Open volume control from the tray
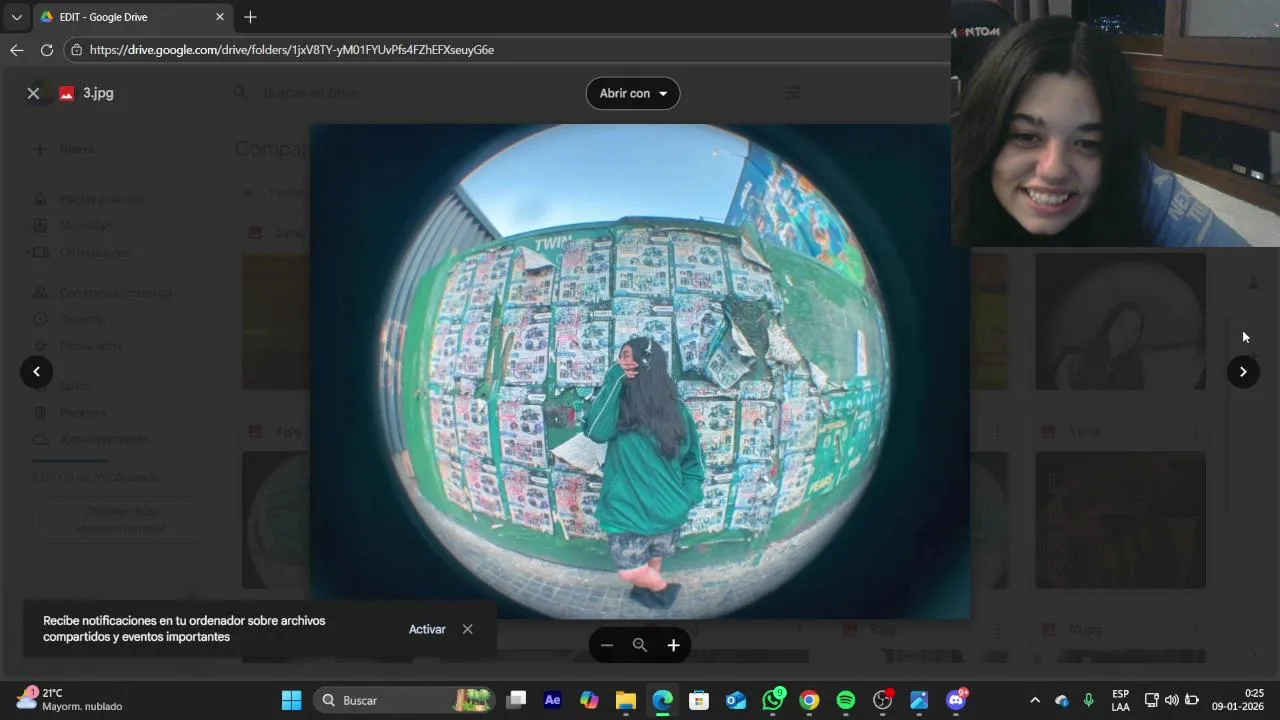The width and height of the screenshot is (1280, 720). 1172,700
